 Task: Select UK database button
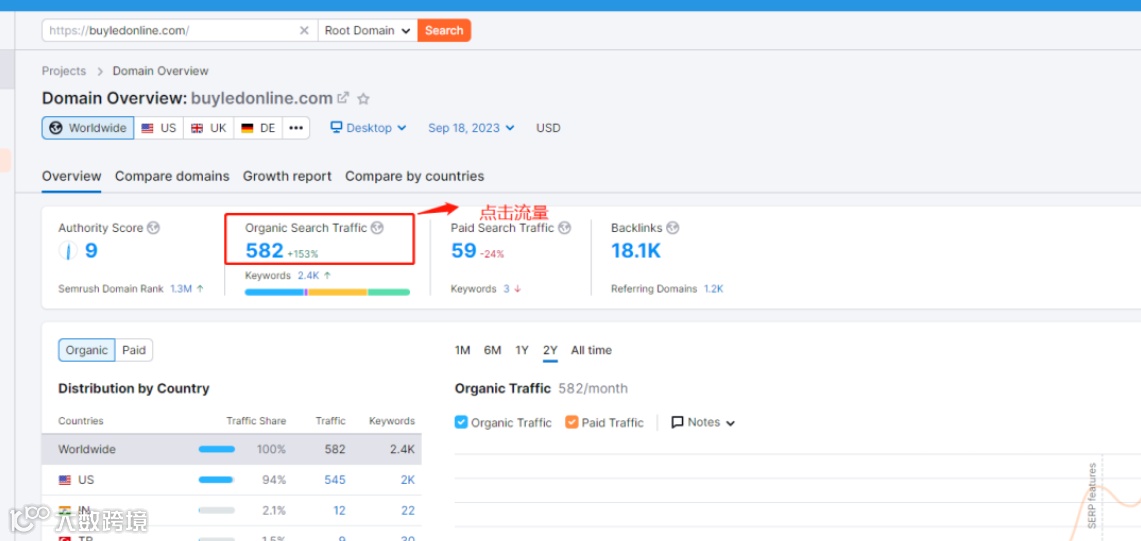(x=209, y=128)
